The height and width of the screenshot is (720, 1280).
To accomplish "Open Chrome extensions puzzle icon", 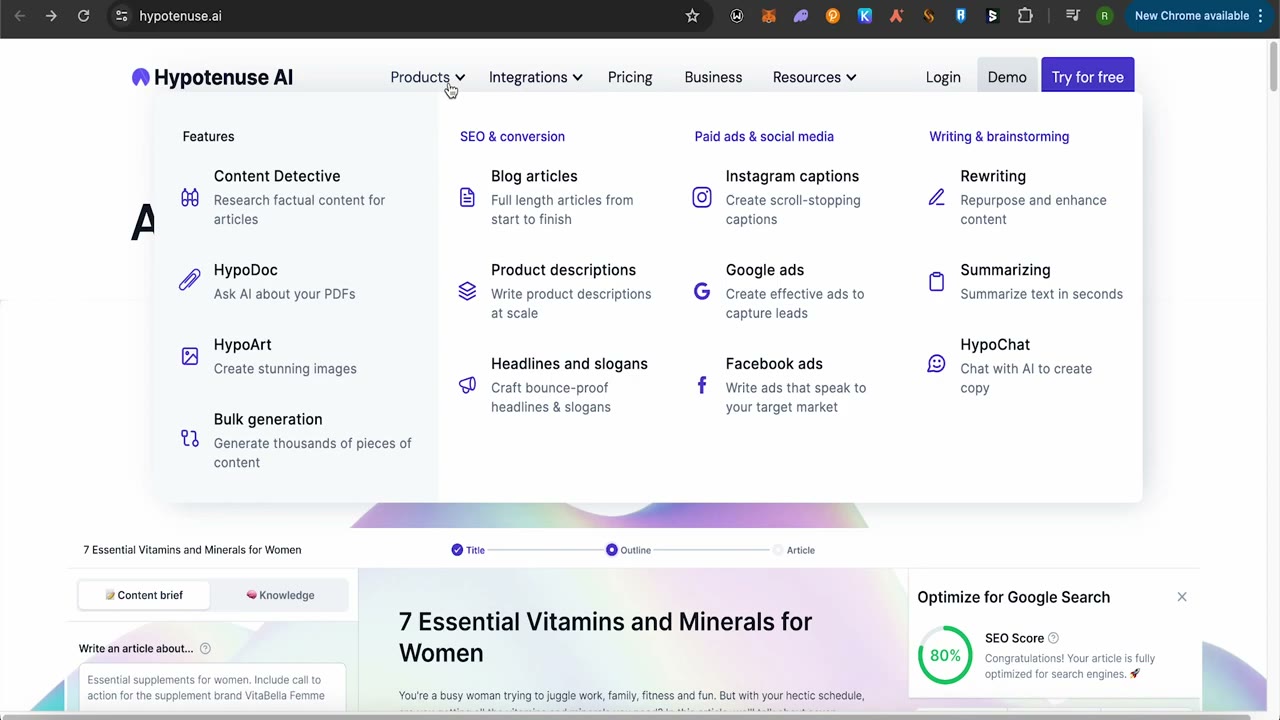I will [x=1025, y=16].
